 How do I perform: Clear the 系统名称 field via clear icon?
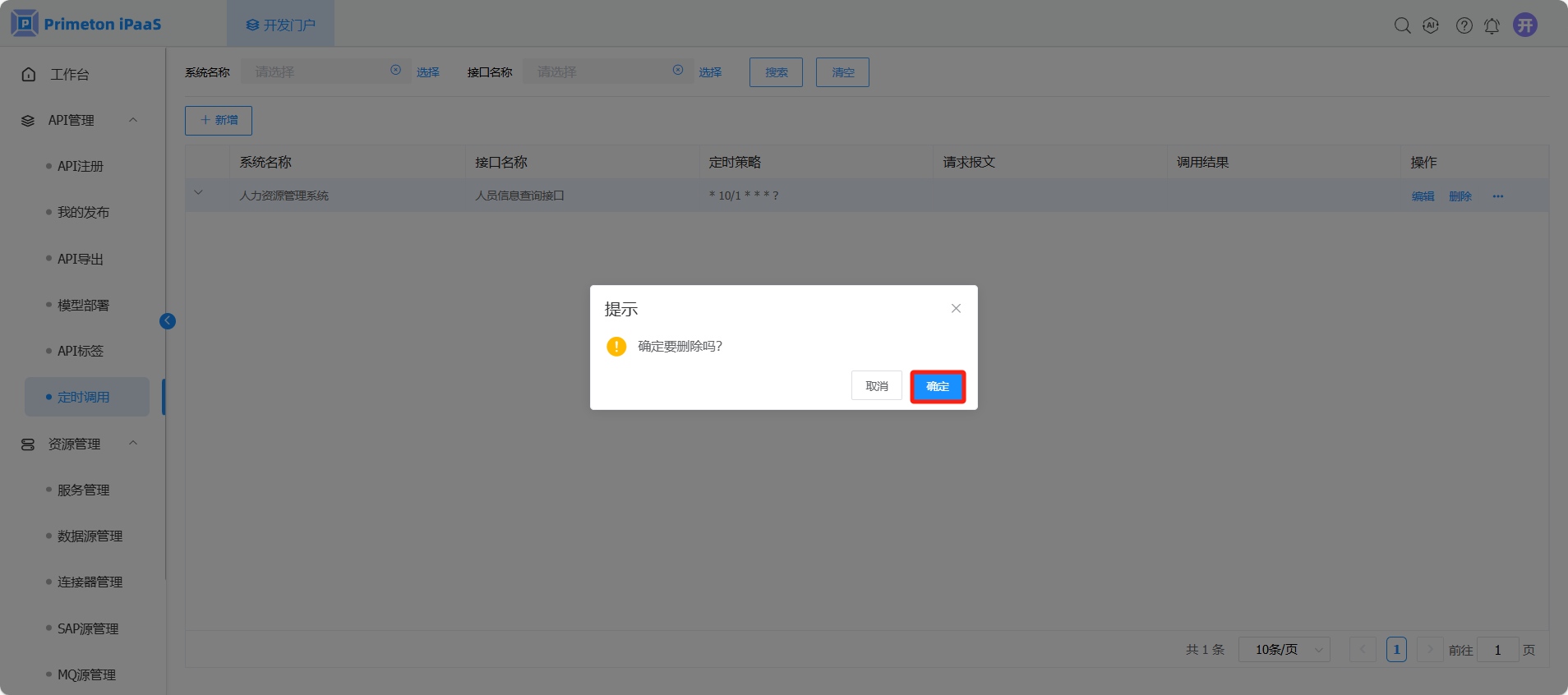(395, 71)
